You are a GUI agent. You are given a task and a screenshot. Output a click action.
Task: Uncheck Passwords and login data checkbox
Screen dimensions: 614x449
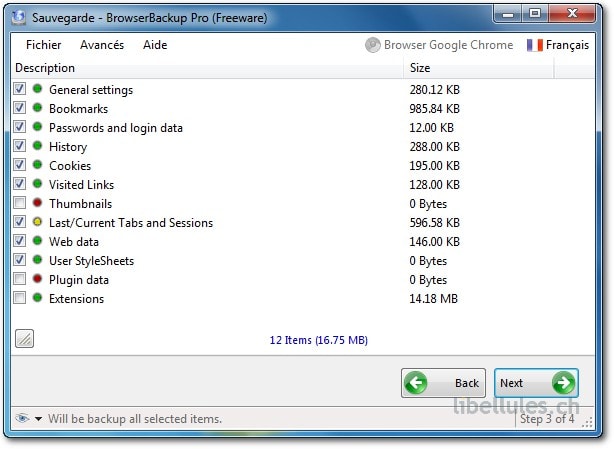(20, 127)
